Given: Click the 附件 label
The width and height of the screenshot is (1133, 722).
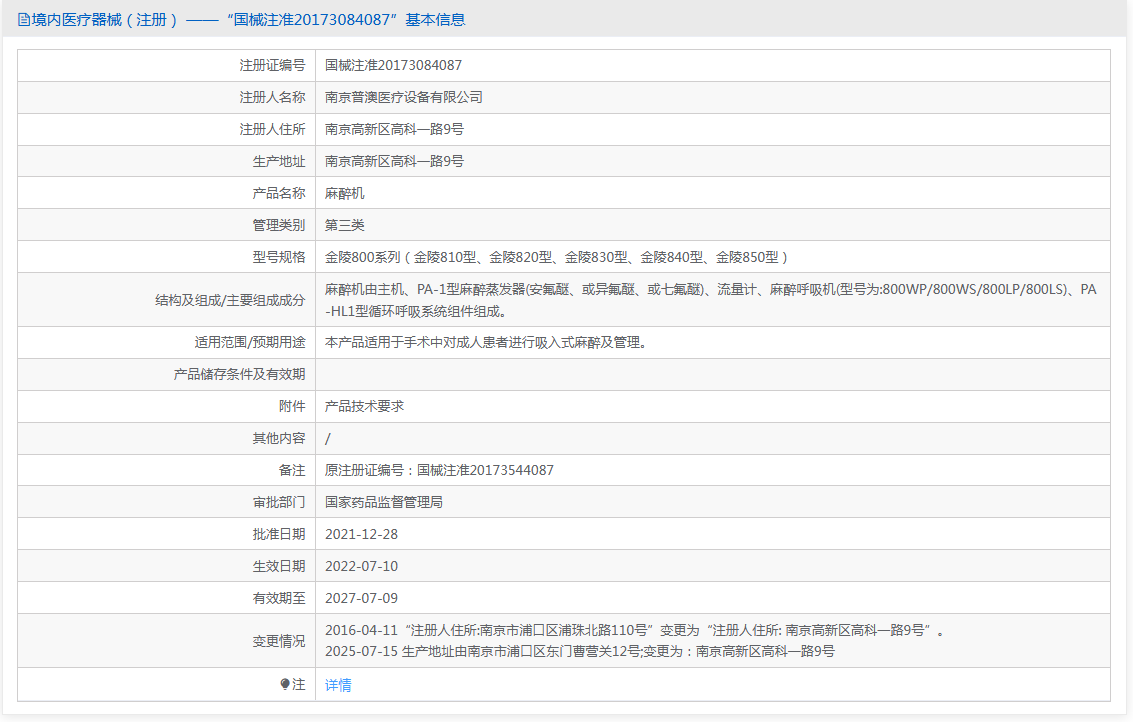Looking at the screenshot, I should [292, 406].
